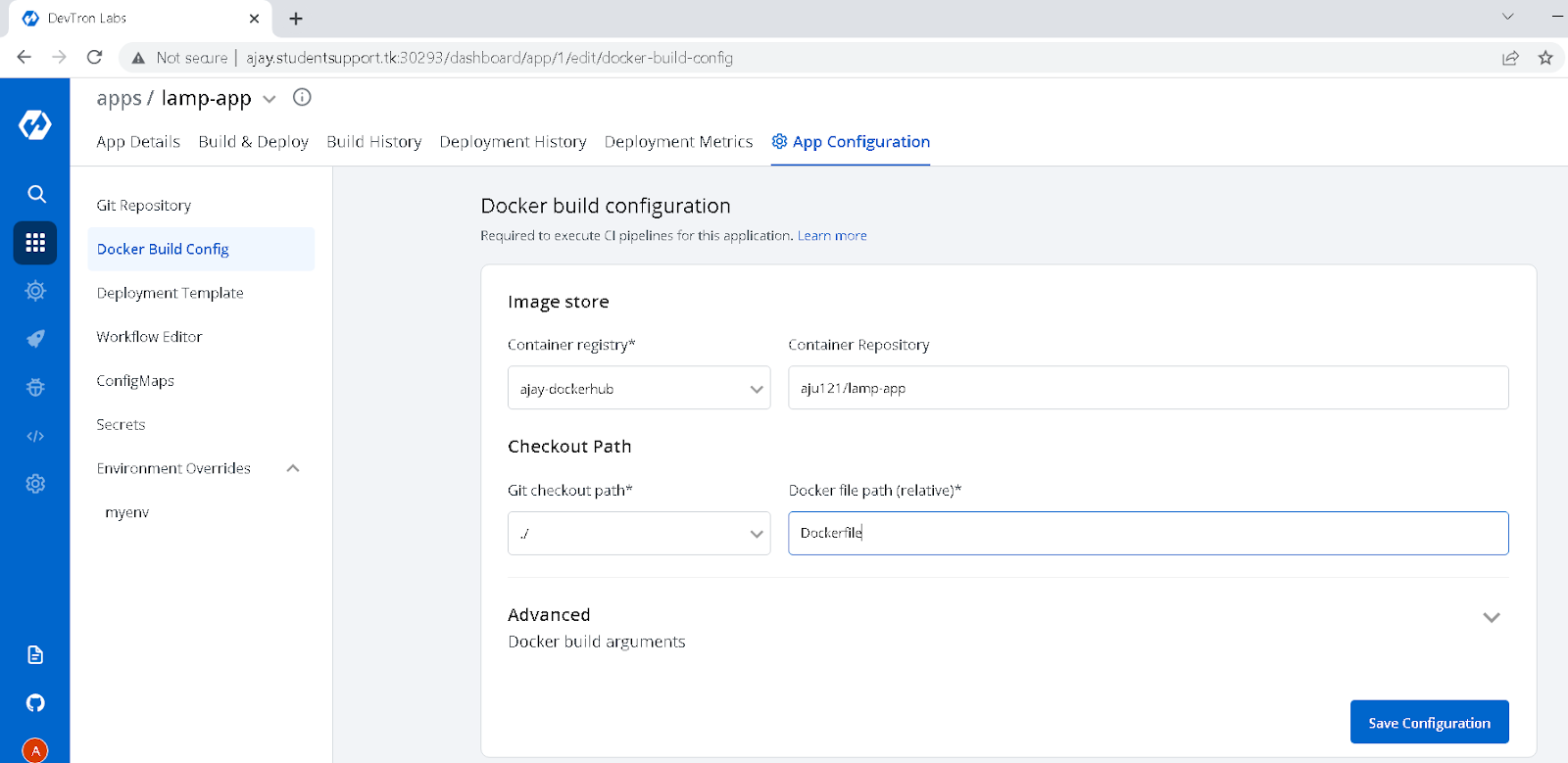
Task: Click the Save Configuration button
Action: click(1429, 723)
